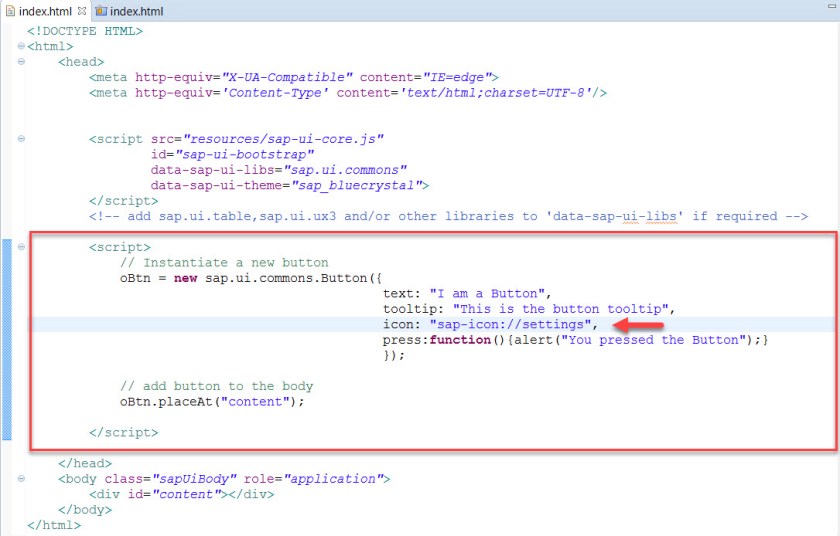Viewport: 840px width, 536px height.
Task: Click the "function" keyword in the press handler
Action: [460, 340]
